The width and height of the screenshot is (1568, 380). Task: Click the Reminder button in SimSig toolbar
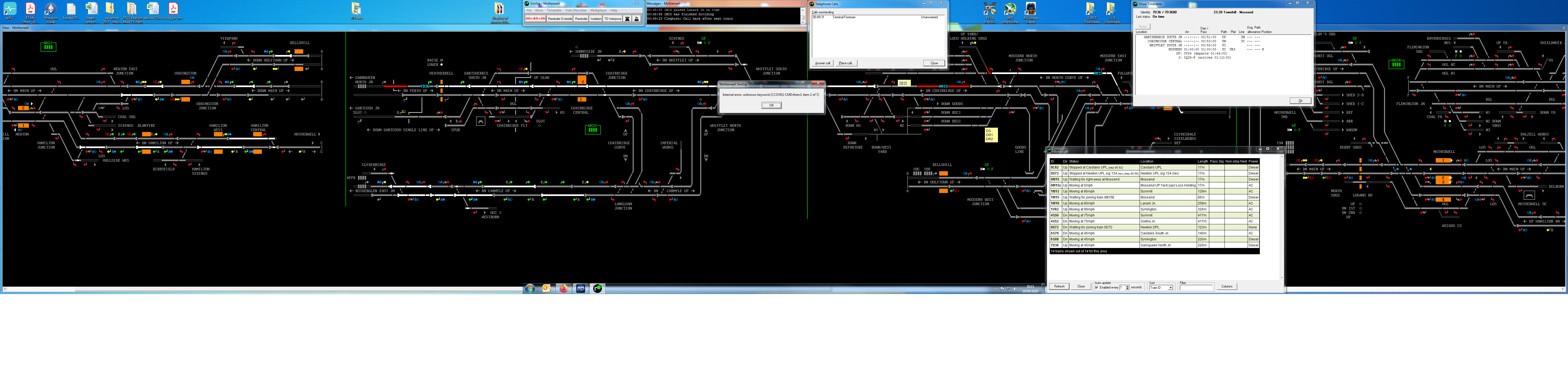click(x=581, y=19)
